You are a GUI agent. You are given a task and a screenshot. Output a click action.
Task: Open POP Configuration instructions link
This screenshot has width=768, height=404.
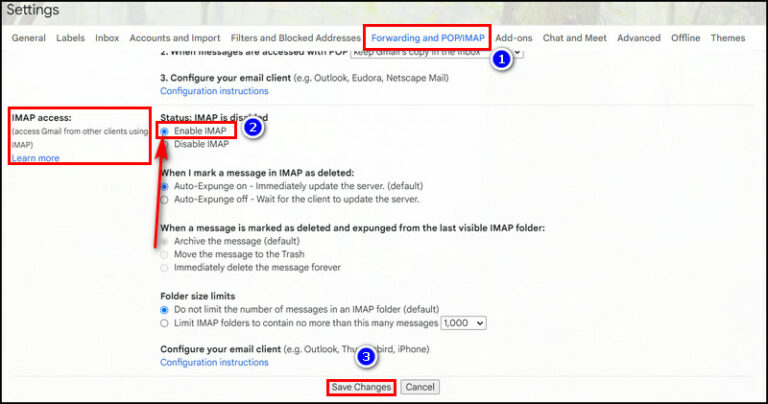point(214,91)
